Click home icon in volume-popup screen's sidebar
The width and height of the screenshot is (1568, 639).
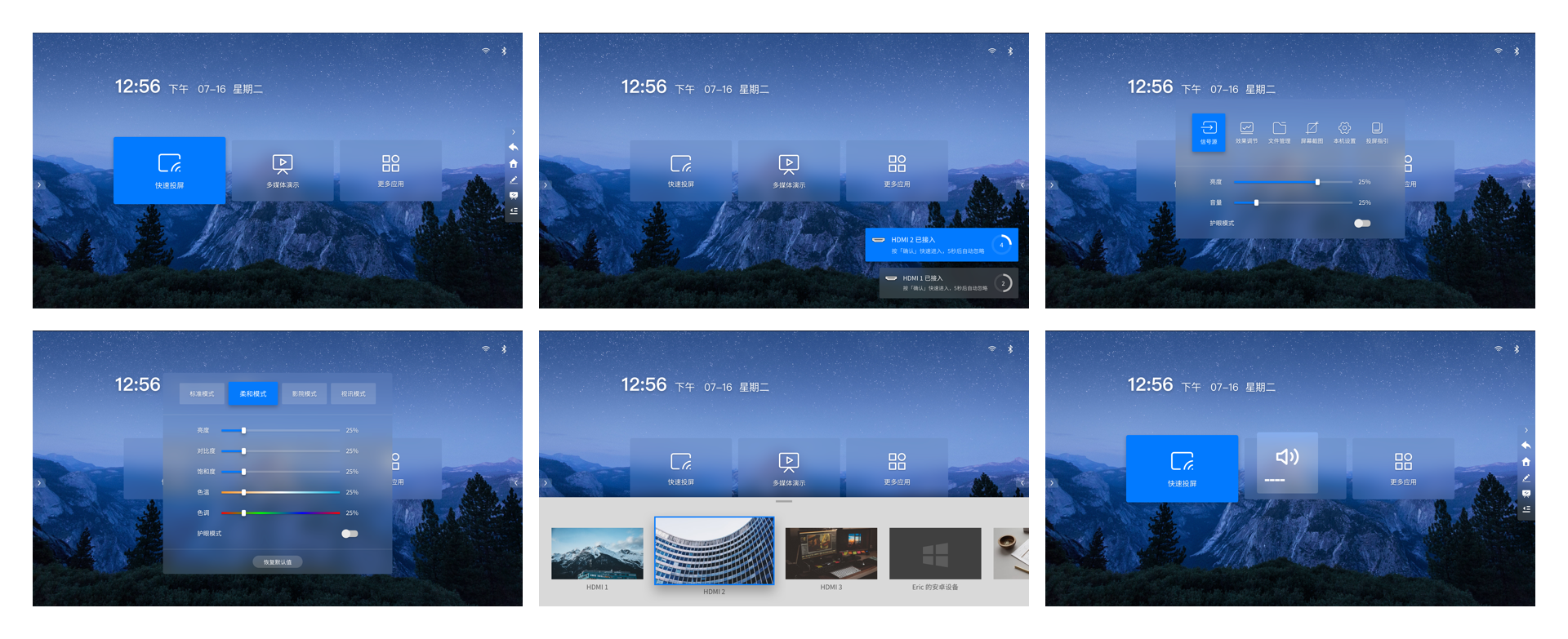(x=1526, y=461)
